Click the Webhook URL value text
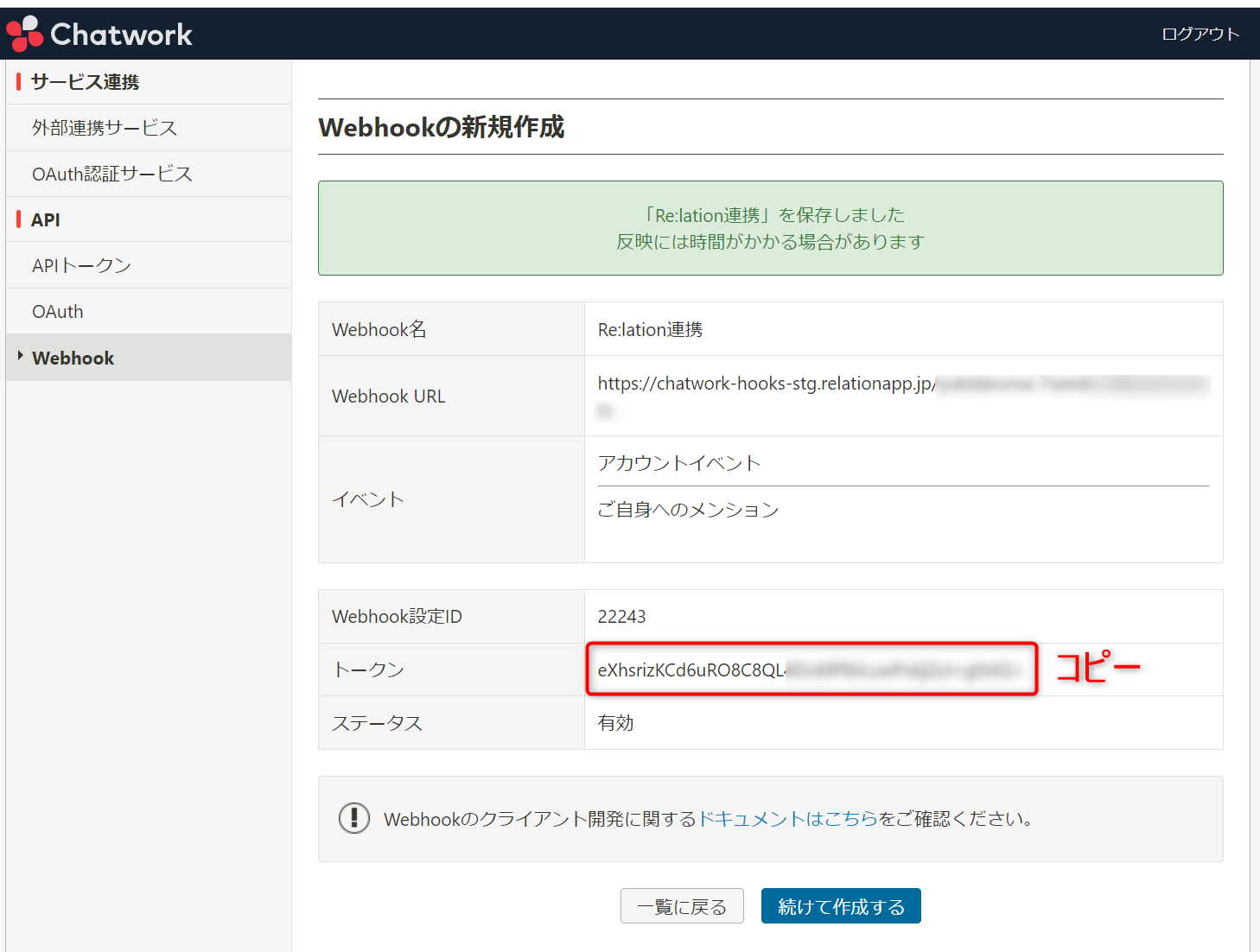Image resolution: width=1260 pixels, height=952 pixels. click(903, 396)
